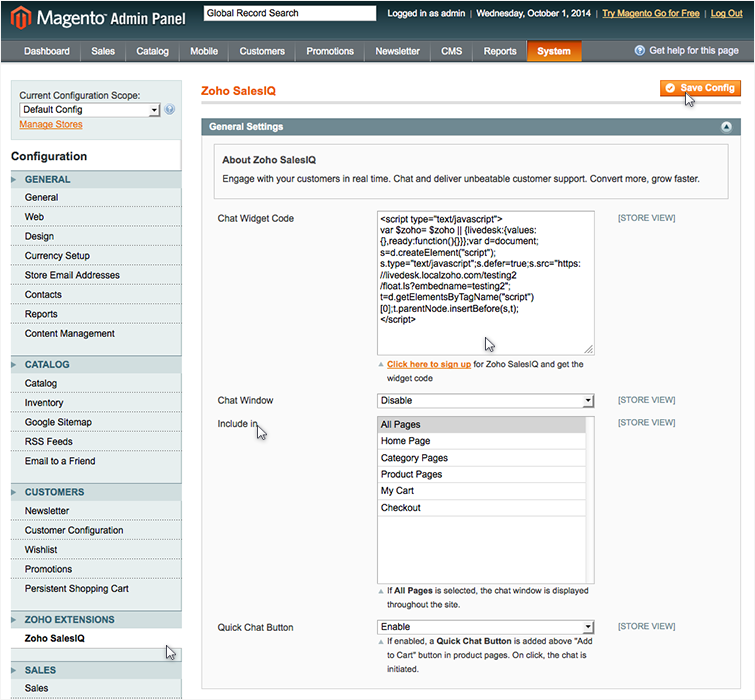
Task: Collapse the SALES sidebar section
Action: coord(96,670)
